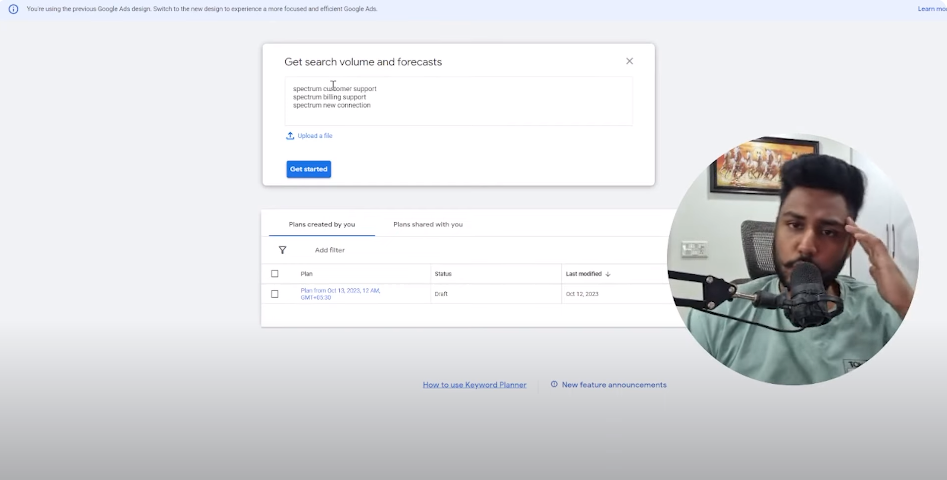Click the Add filter field
The width and height of the screenshot is (947, 480).
pyautogui.click(x=330, y=250)
